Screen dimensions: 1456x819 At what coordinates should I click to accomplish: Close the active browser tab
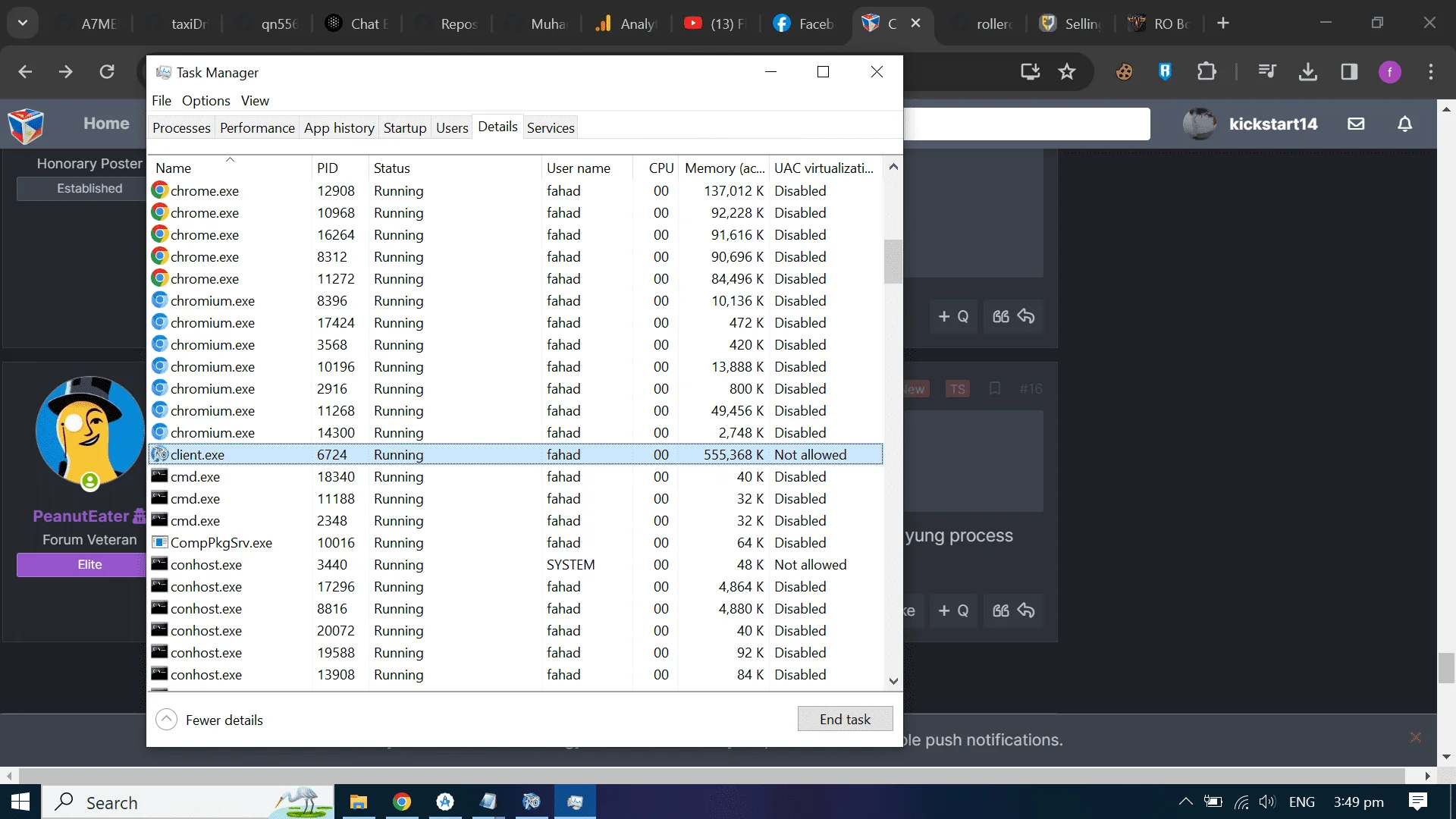tap(915, 24)
